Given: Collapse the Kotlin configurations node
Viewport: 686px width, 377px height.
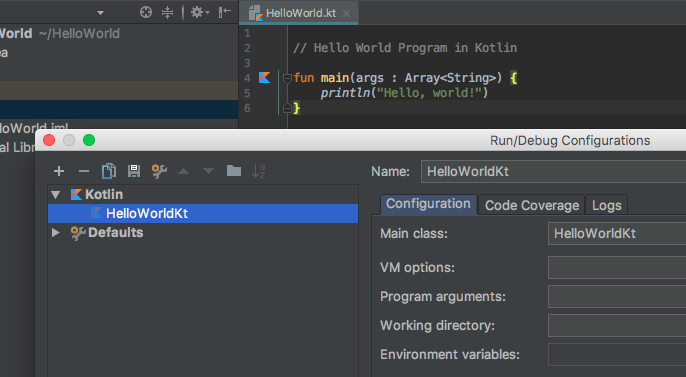Looking at the screenshot, I should coord(56,194).
